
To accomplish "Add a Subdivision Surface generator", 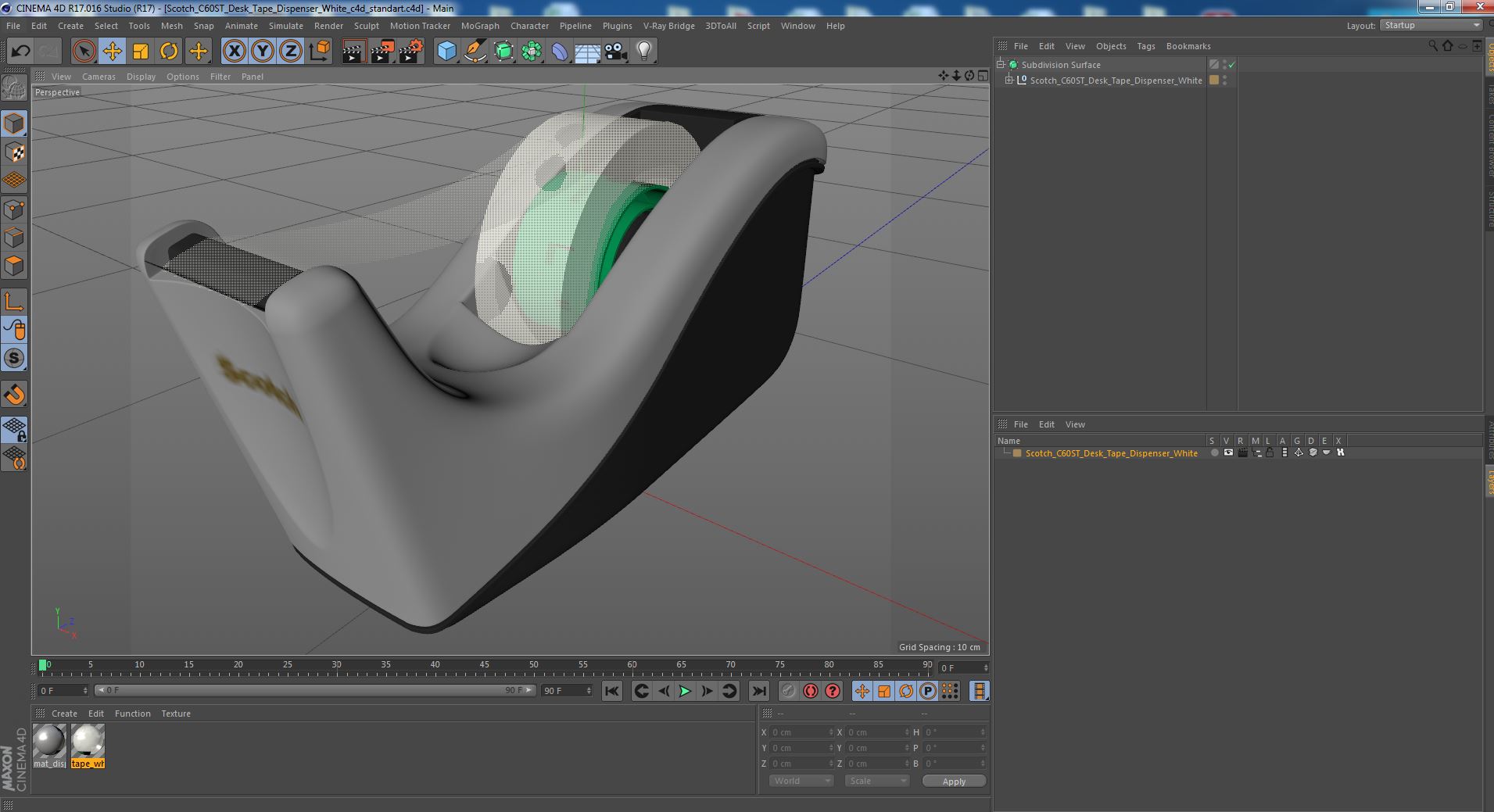I will click(503, 52).
